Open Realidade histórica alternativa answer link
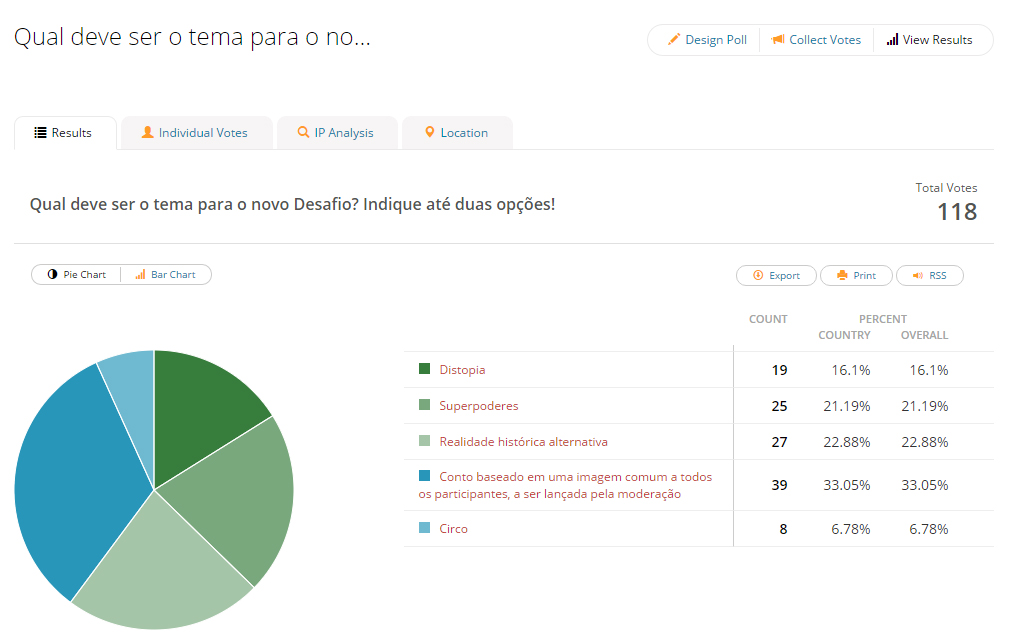This screenshot has height=644, width=1016. [x=523, y=442]
